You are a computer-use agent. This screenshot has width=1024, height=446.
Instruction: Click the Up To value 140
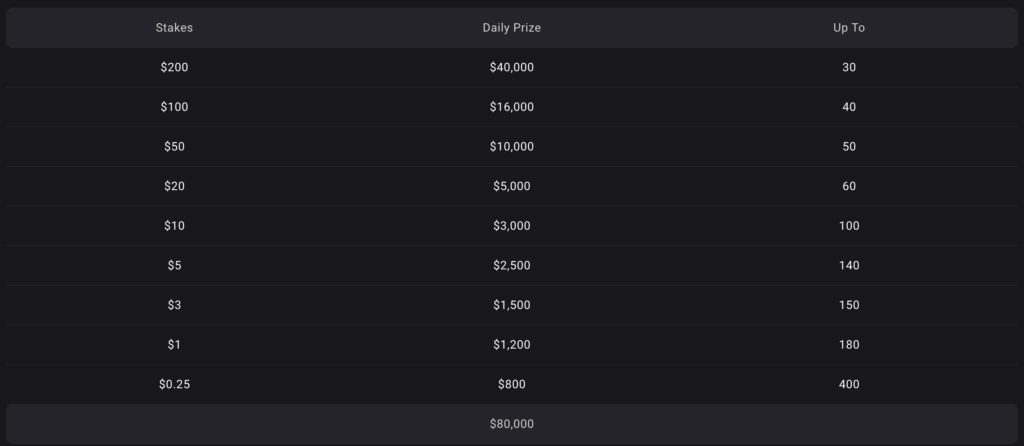[x=849, y=266]
